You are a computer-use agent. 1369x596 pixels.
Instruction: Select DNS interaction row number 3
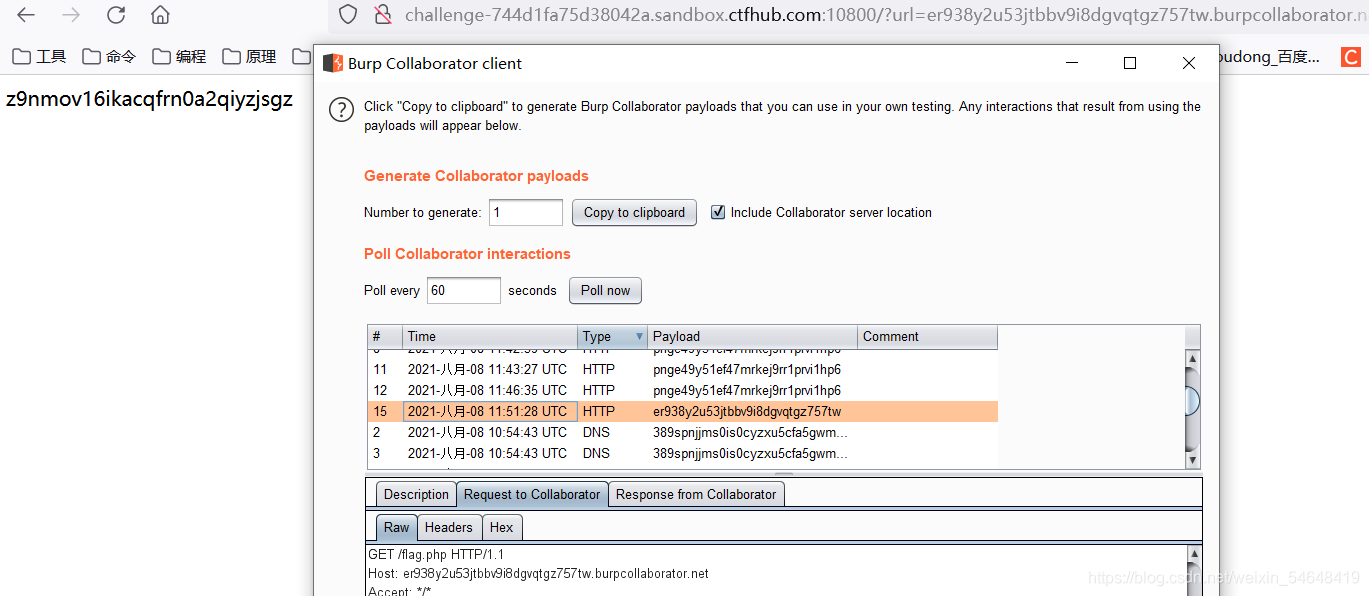point(682,453)
